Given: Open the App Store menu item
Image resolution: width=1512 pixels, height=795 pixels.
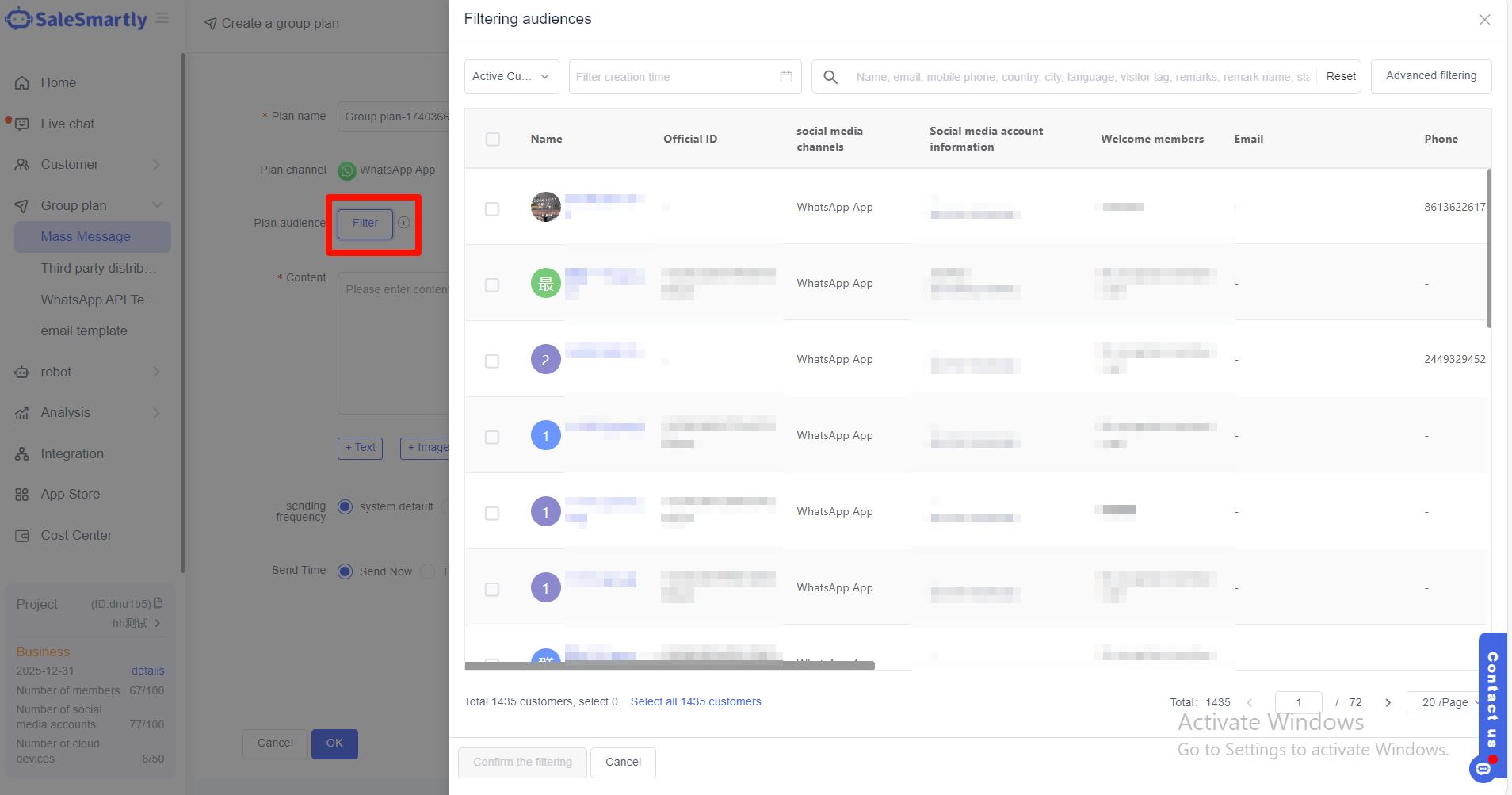Looking at the screenshot, I should pos(71,495).
